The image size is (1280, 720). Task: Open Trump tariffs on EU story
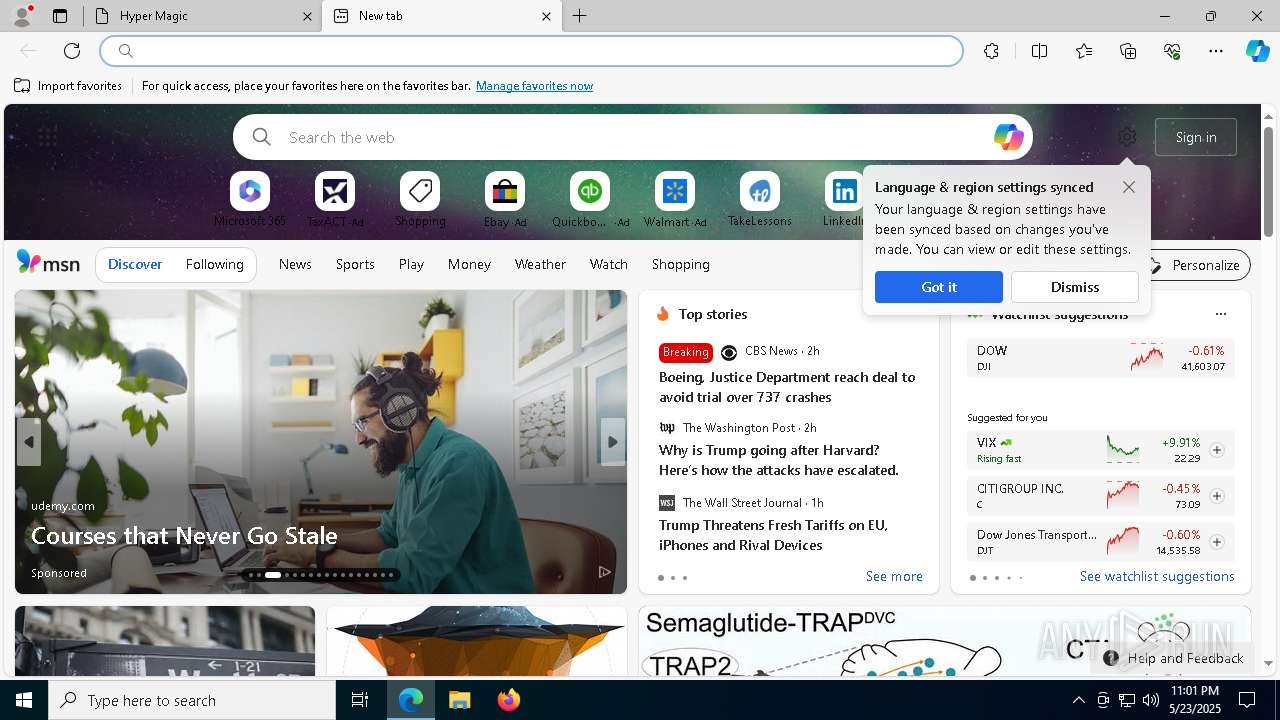coord(773,535)
